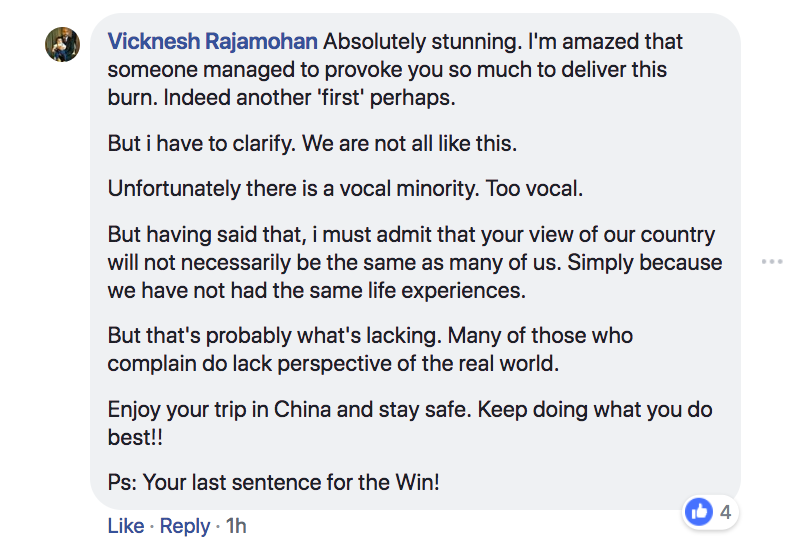This screenshot has height=549, width=803.
Task: Reply to Vicknesh's comment
Action: pos(185,526)
